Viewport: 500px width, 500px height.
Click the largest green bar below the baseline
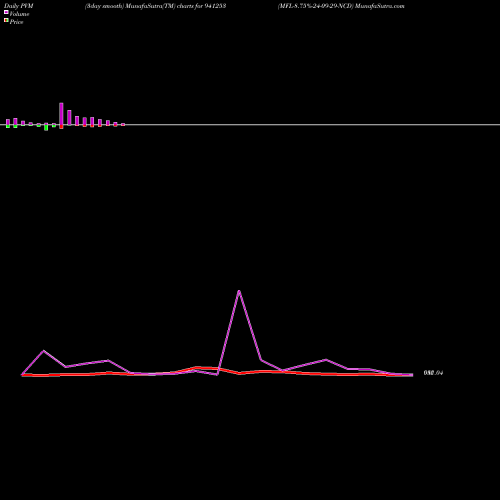[46, 128]
